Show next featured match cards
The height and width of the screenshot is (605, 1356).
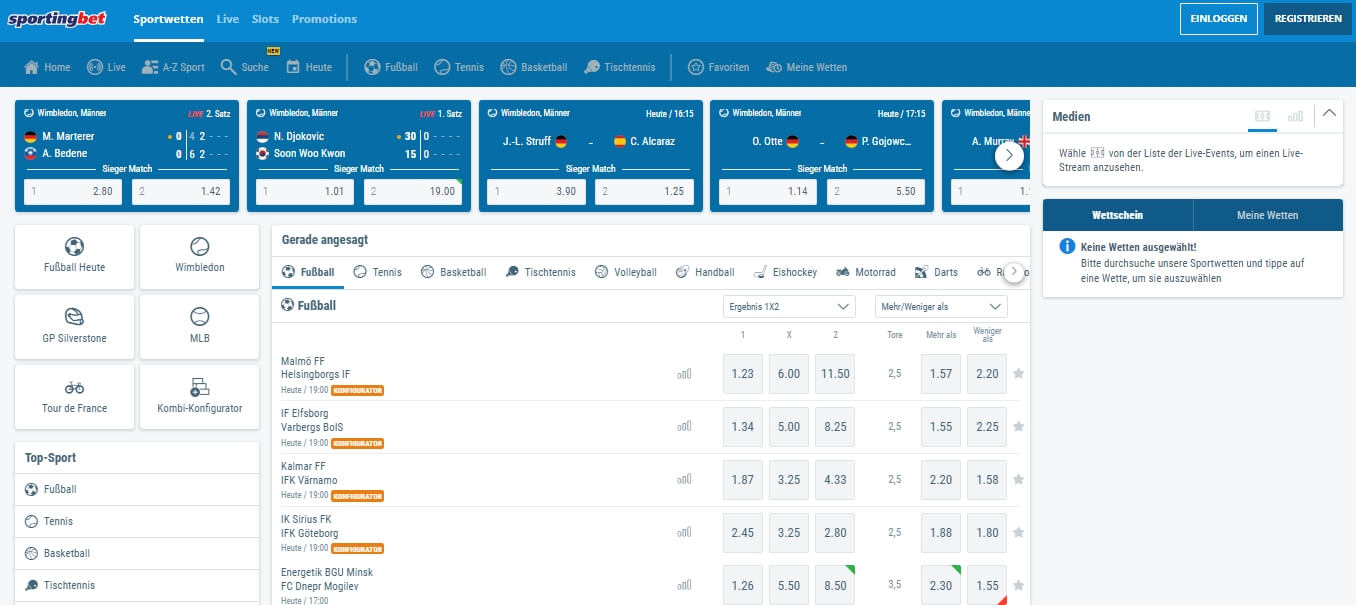1009,155
